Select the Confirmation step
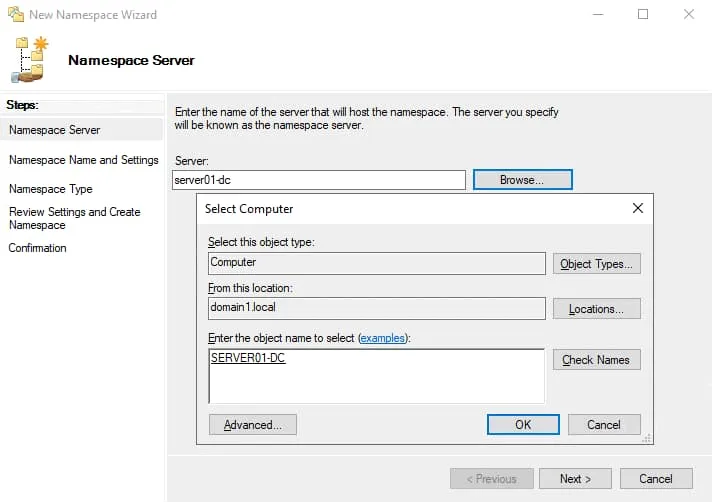Screen dimensions: 712x502 pyautogui.click(x=38, y=248)
